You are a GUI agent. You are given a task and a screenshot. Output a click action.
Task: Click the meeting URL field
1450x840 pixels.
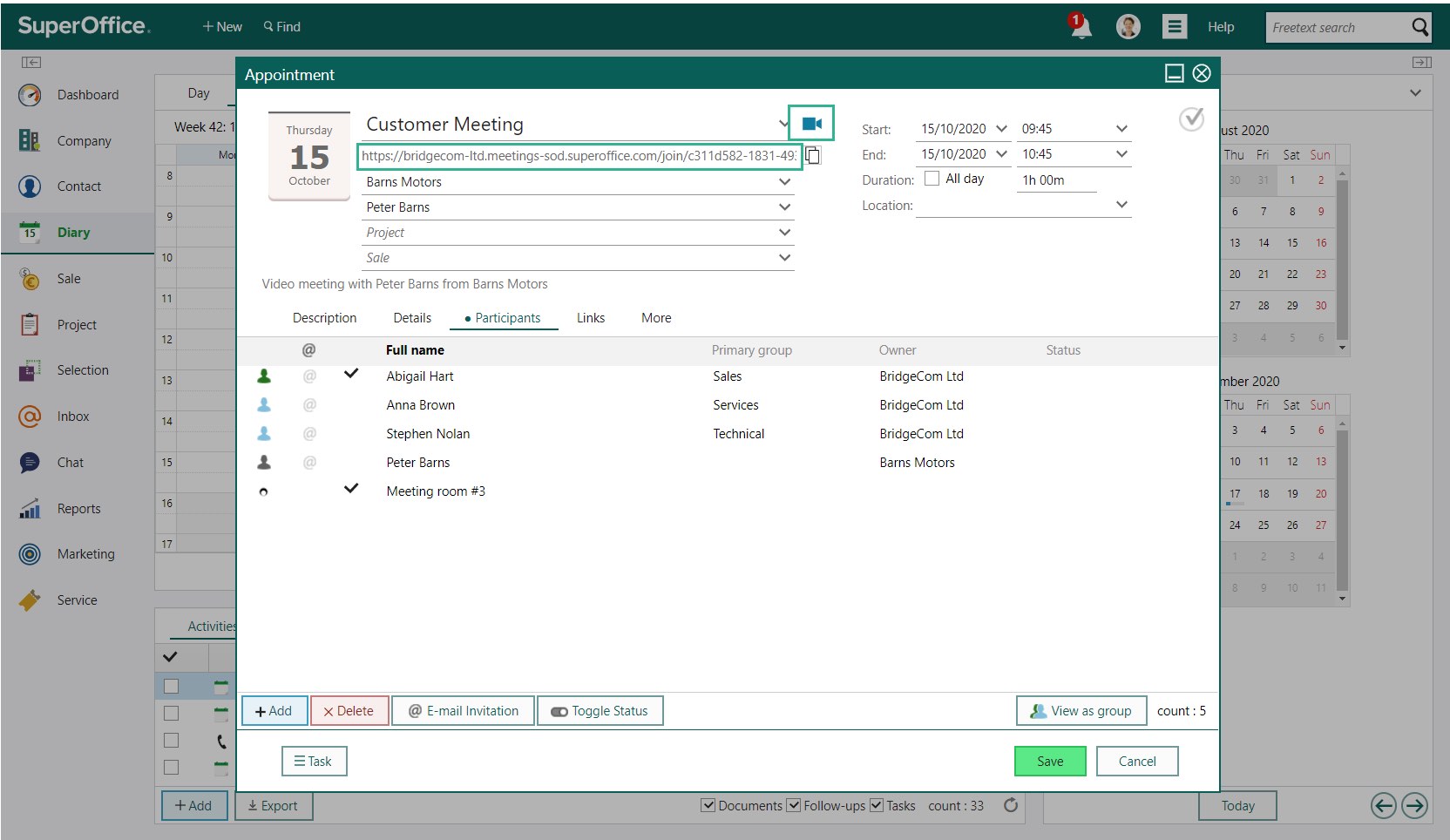[579, 156]
